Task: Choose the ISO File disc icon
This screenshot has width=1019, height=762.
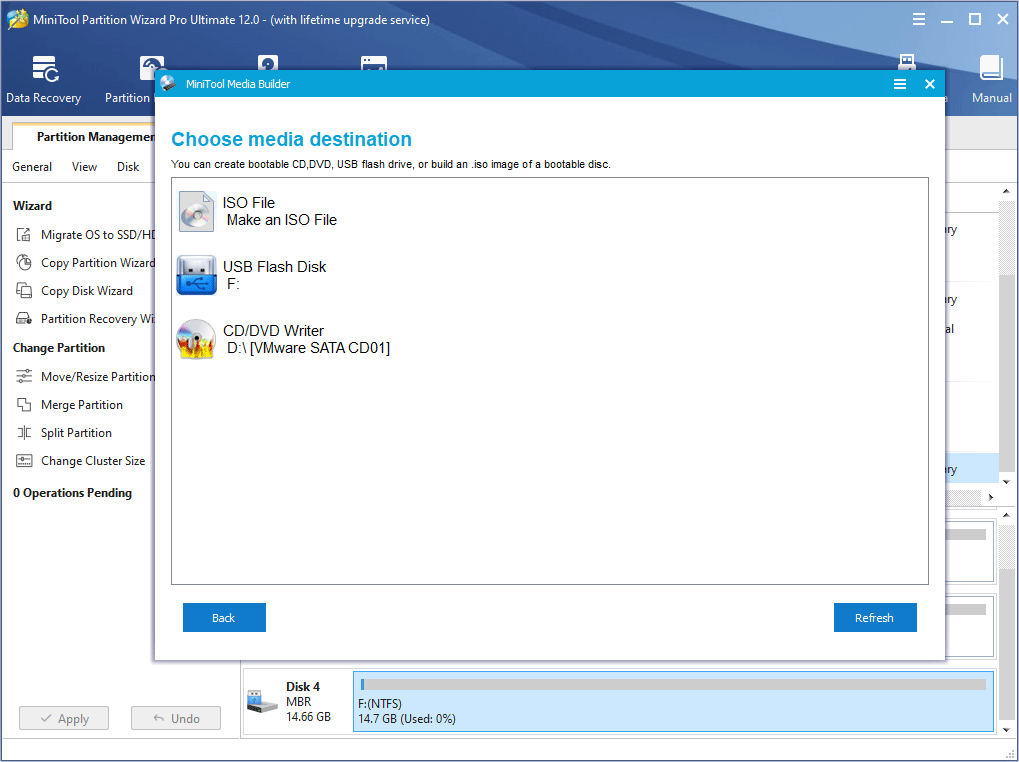Action: pos(196,211)
